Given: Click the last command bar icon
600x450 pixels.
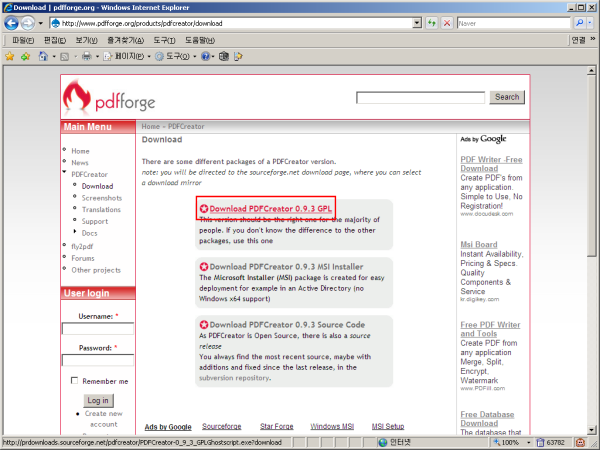Looking at the screenshot, I should coord(238,57).
